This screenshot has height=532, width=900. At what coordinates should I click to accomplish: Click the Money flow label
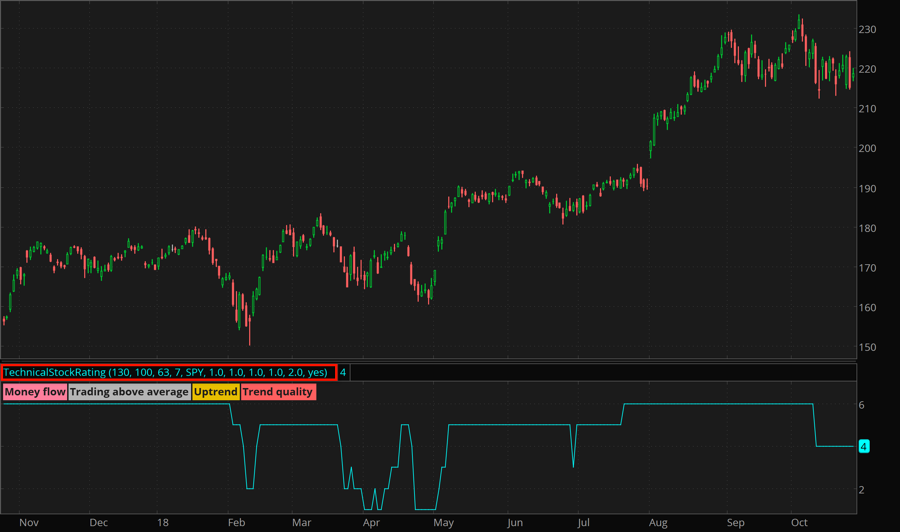(35, 392)
